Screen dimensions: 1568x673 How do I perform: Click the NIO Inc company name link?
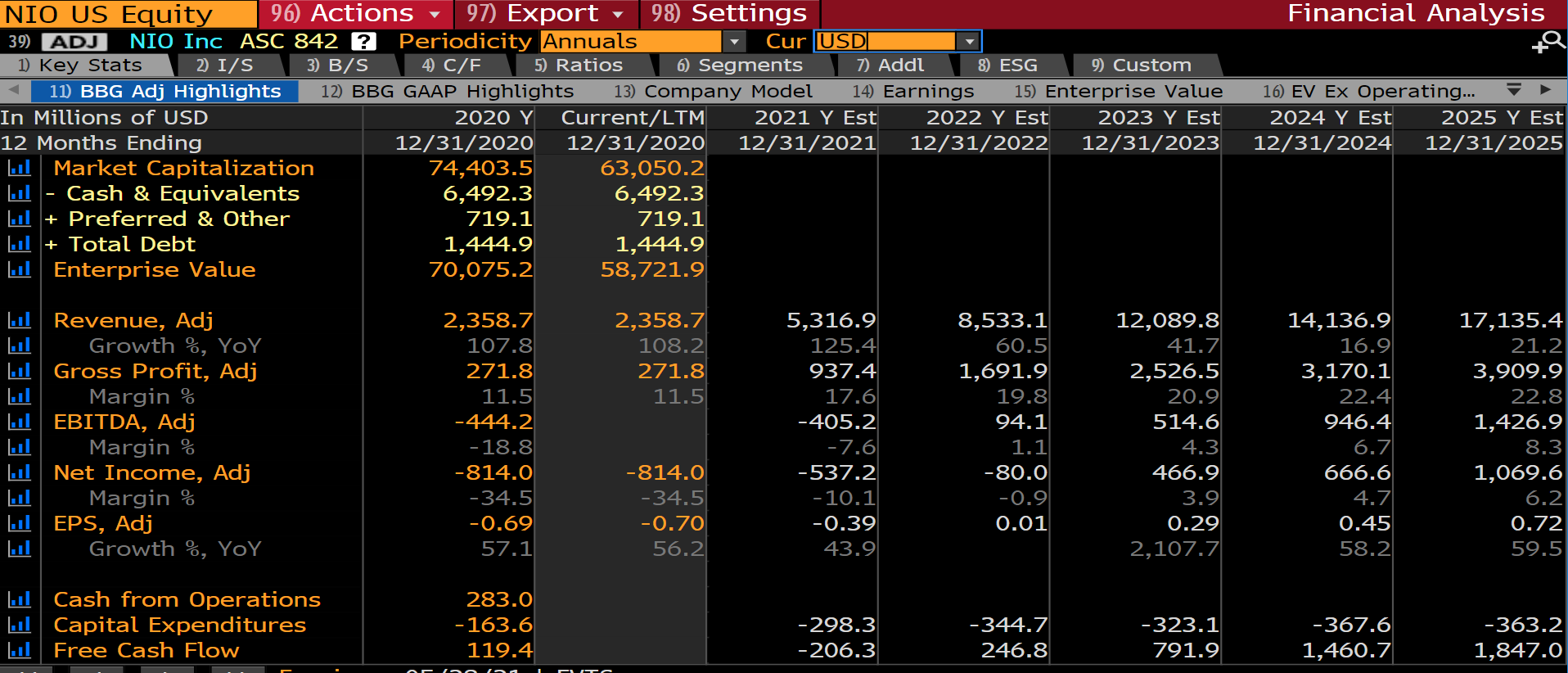point(176,41)
